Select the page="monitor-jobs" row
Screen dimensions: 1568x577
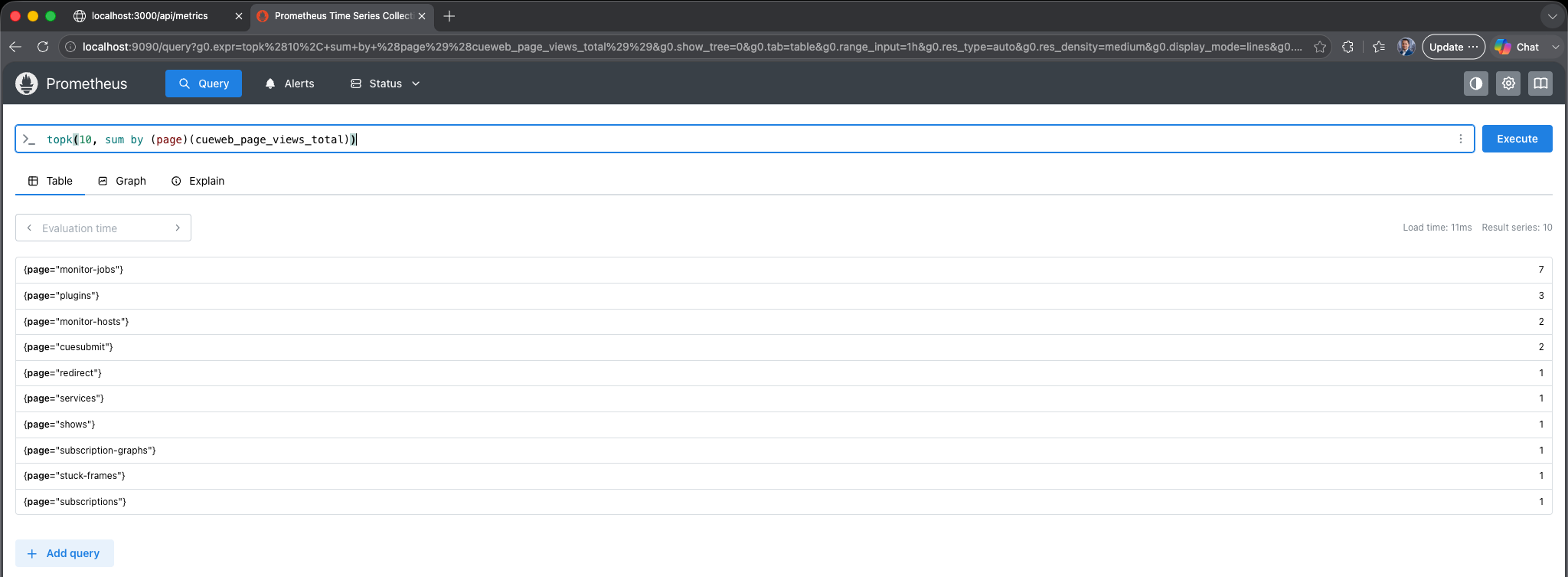[x=783, y=270]
